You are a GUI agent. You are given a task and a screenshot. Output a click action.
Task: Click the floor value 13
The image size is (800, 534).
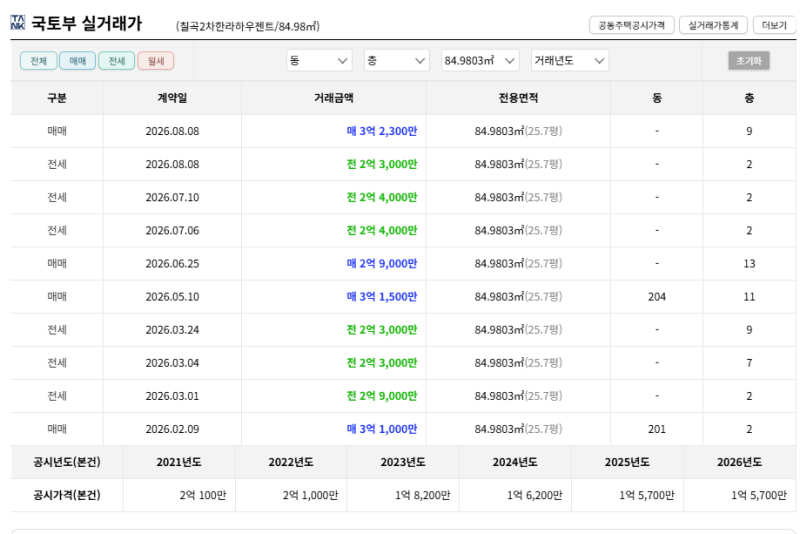tap(749, 264)
